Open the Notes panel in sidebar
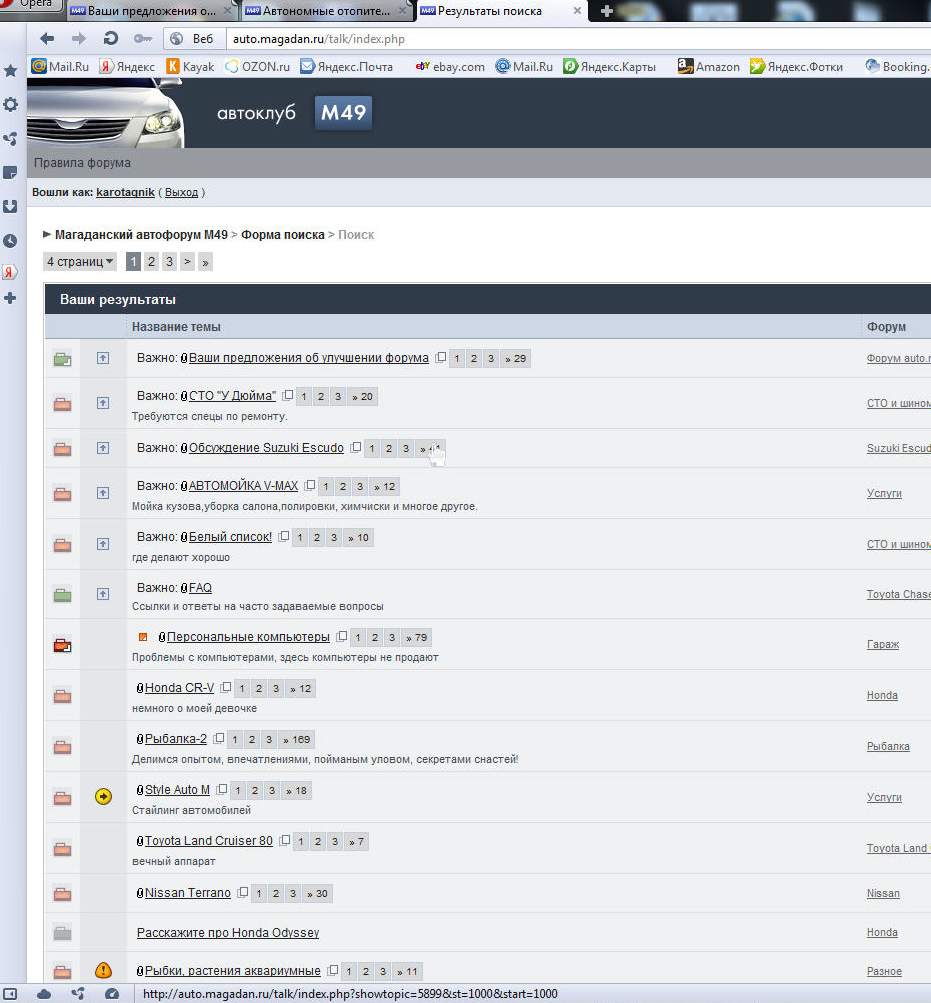 click(x=10, y=172)
